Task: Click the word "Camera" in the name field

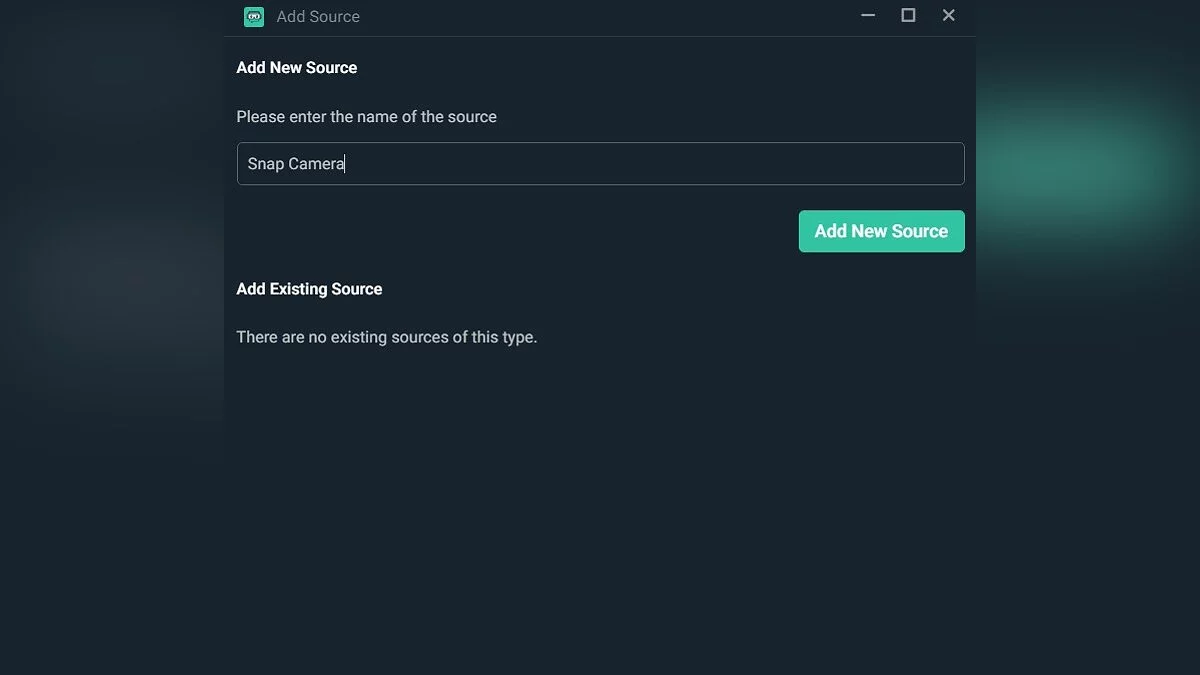Action: (x=316, y=164)
